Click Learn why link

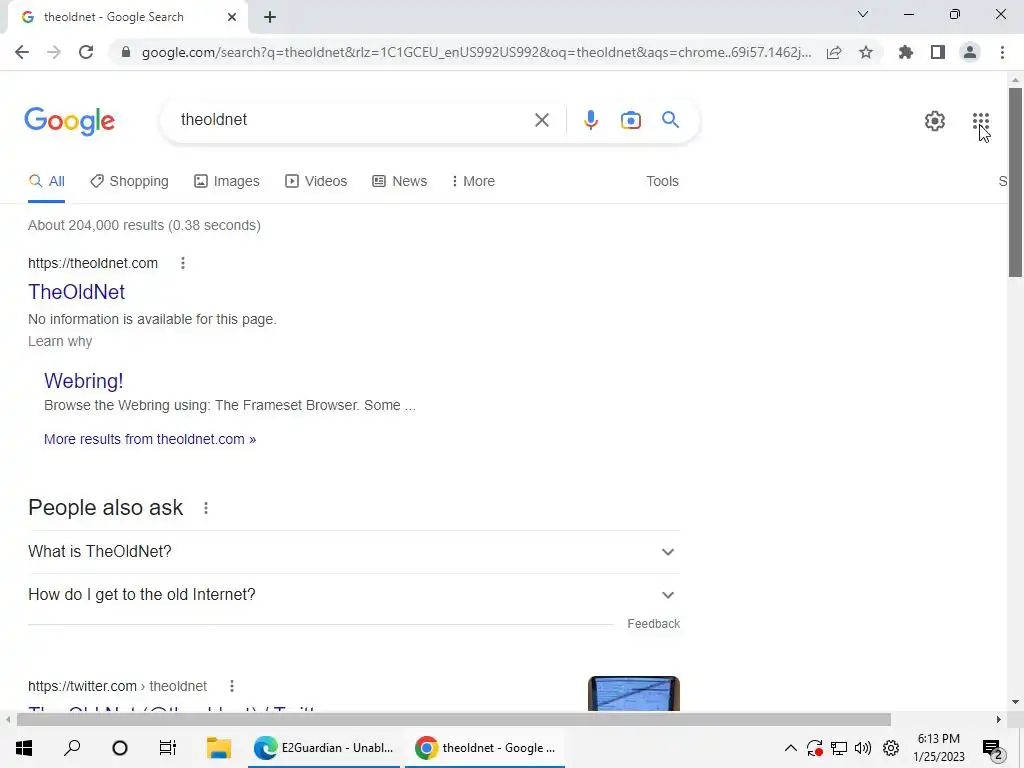(x=60, y=342)
